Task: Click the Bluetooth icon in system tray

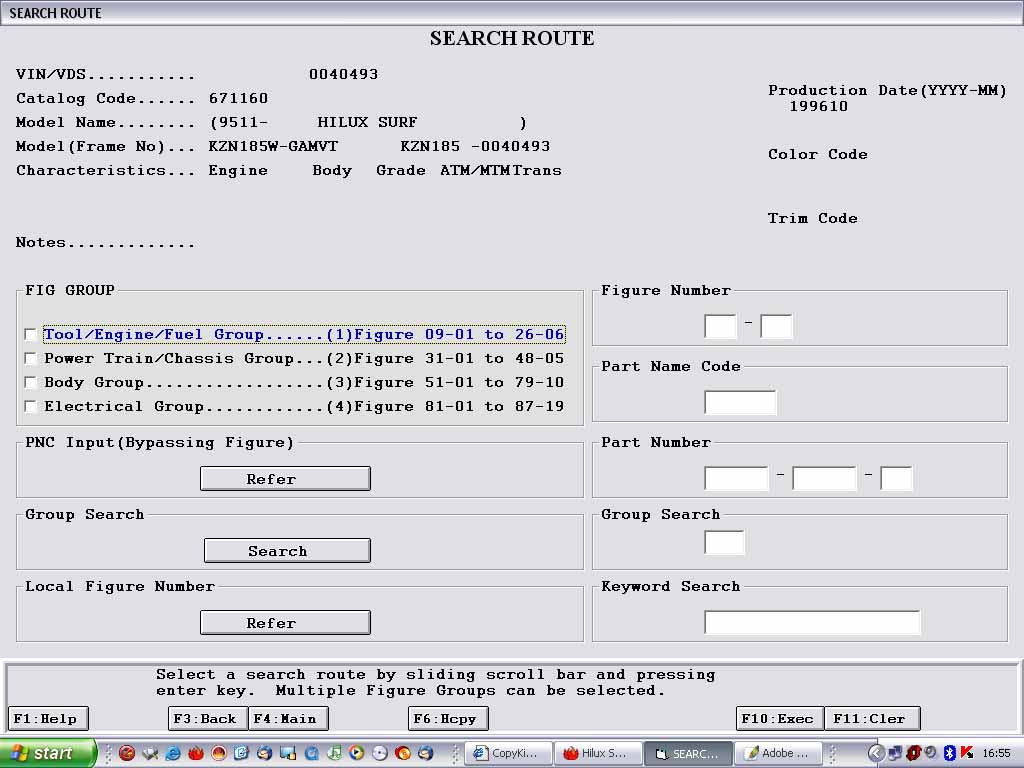Action: coord(950,753)
